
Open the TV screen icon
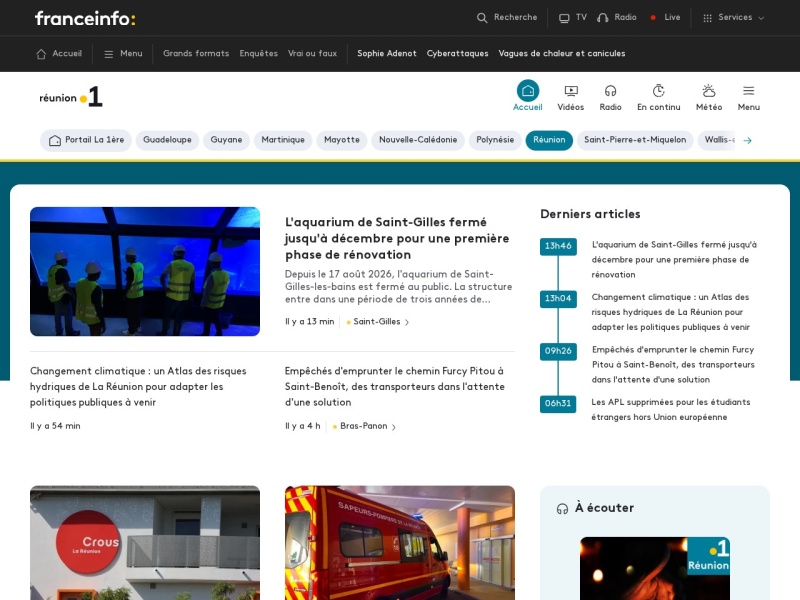click(564, 18)
